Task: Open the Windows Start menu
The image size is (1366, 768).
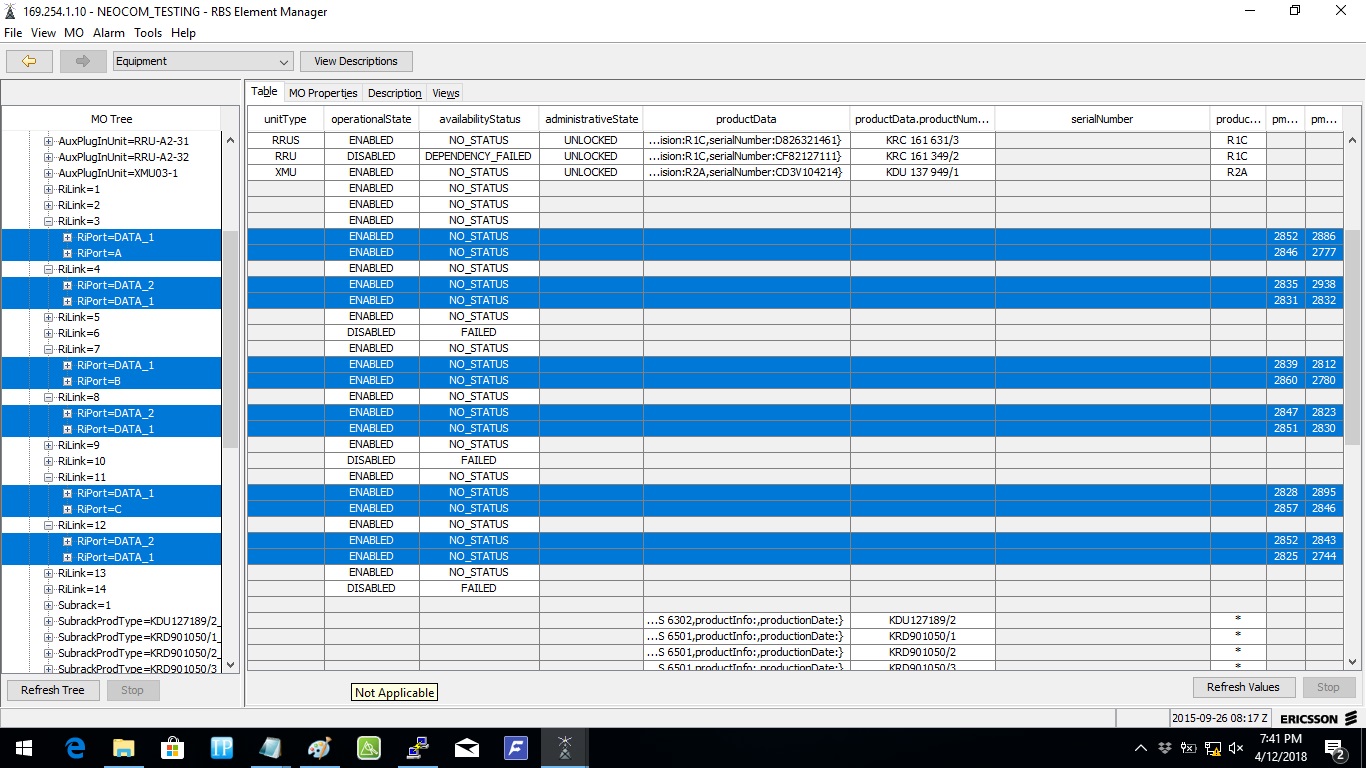Action: point(24,748)
